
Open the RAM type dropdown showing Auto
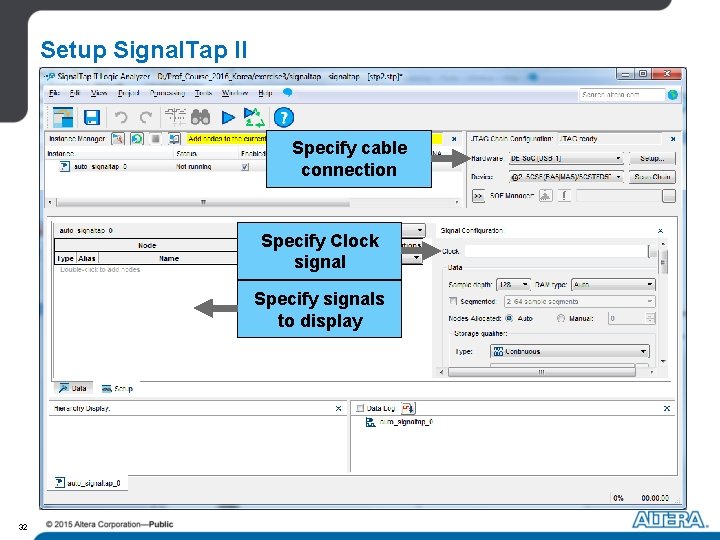click(x=613, y=285)
